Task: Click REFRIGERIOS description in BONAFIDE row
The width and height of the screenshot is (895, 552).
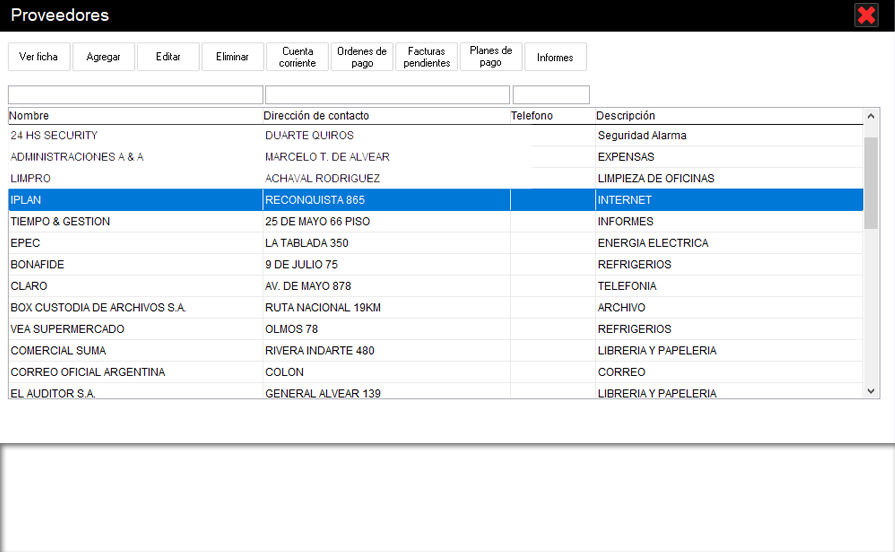Action: (729, 264)
